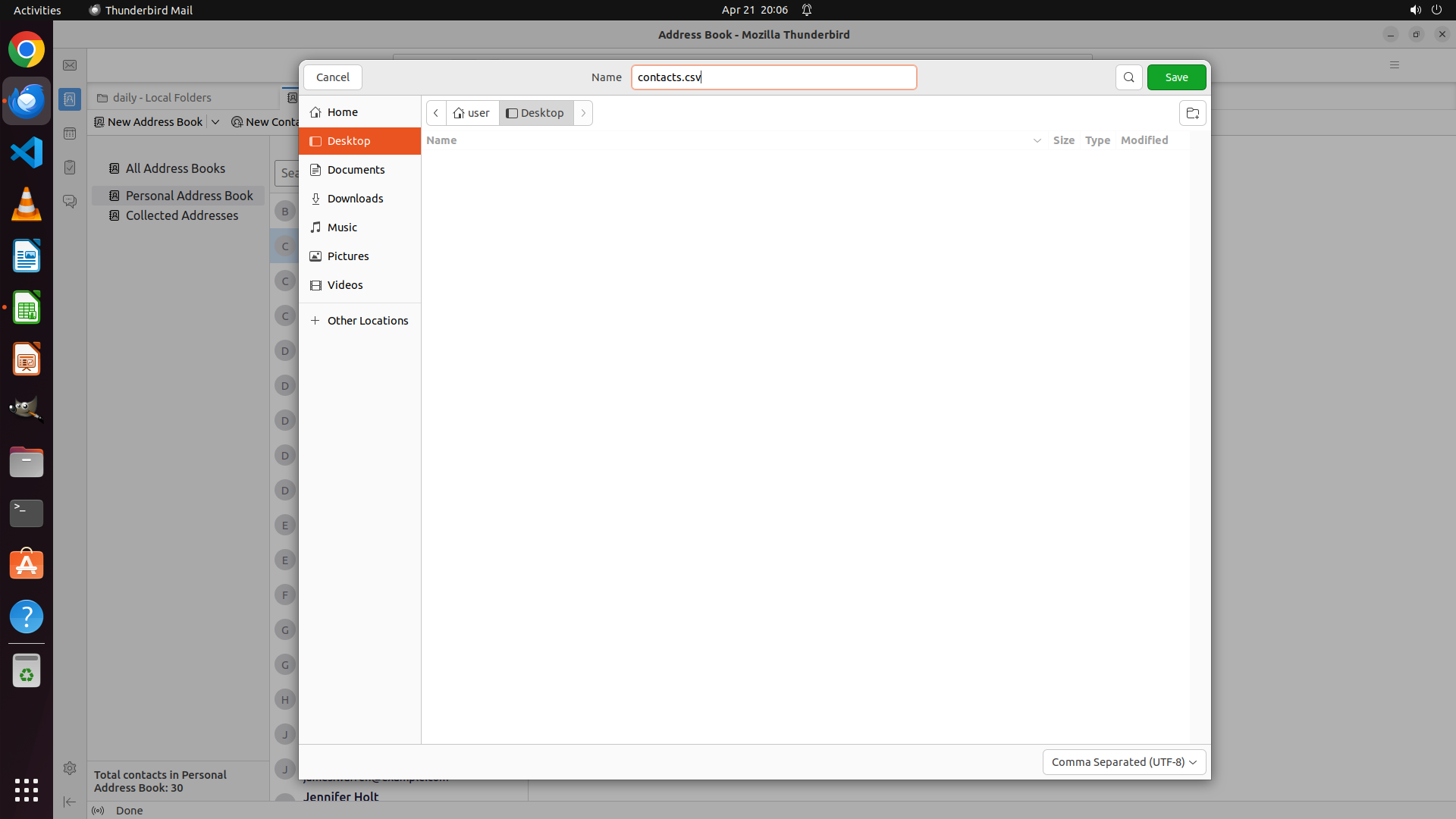1456x819 pixels.
Task: Open the Comma Separated (UTF-8) format dropdown
Action: (x=1124, y=762)
